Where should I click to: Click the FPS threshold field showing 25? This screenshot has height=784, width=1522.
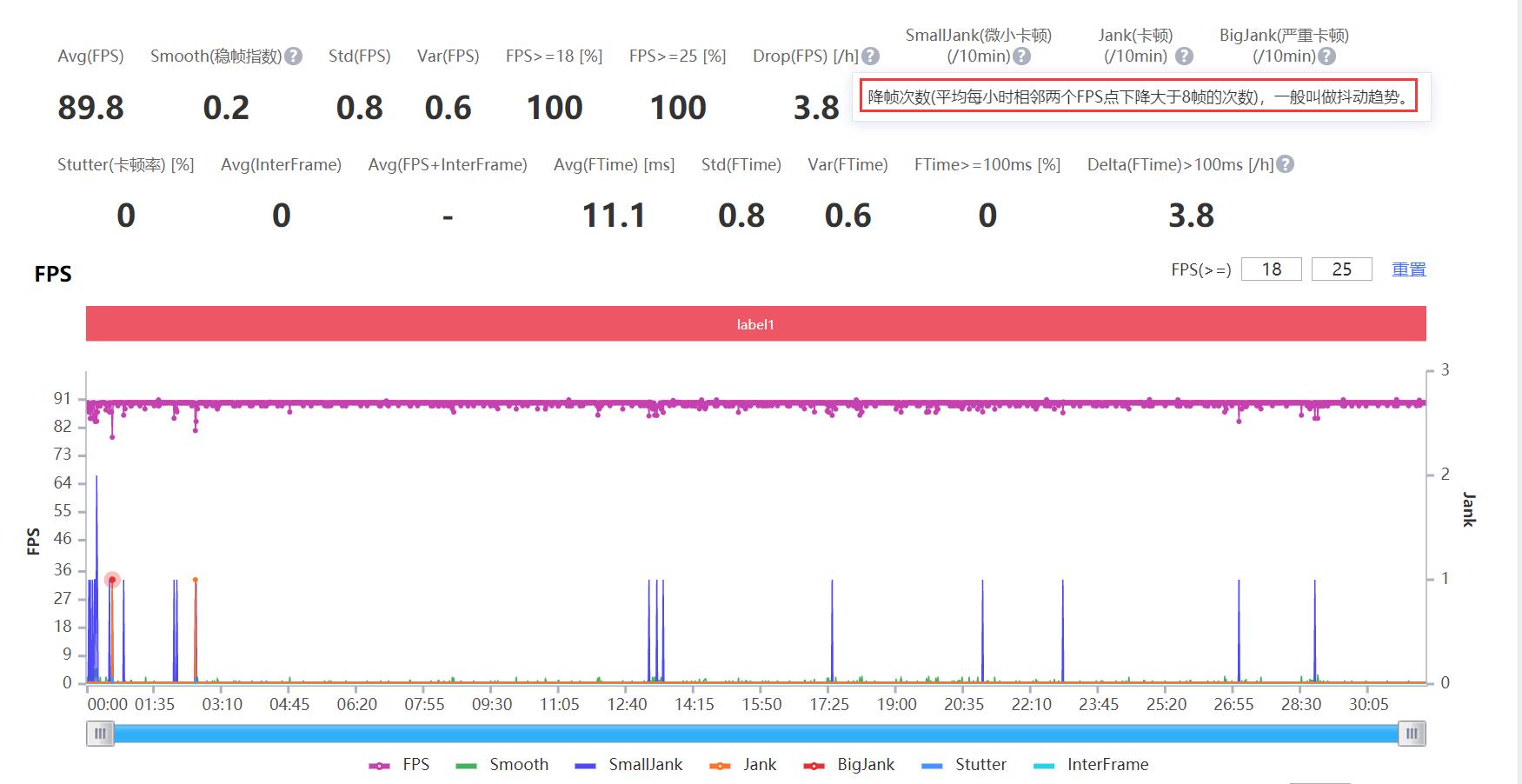[1341, 269]
